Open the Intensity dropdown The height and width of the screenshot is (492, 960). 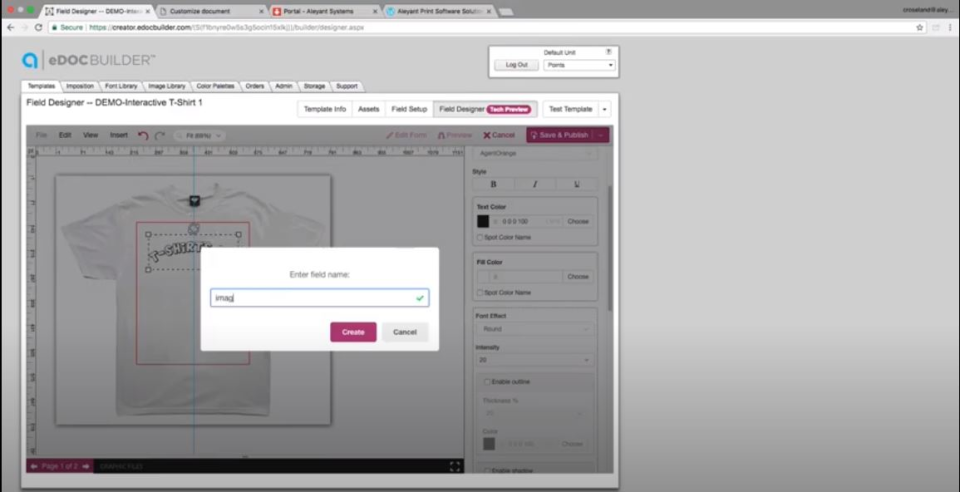[534, 360]
